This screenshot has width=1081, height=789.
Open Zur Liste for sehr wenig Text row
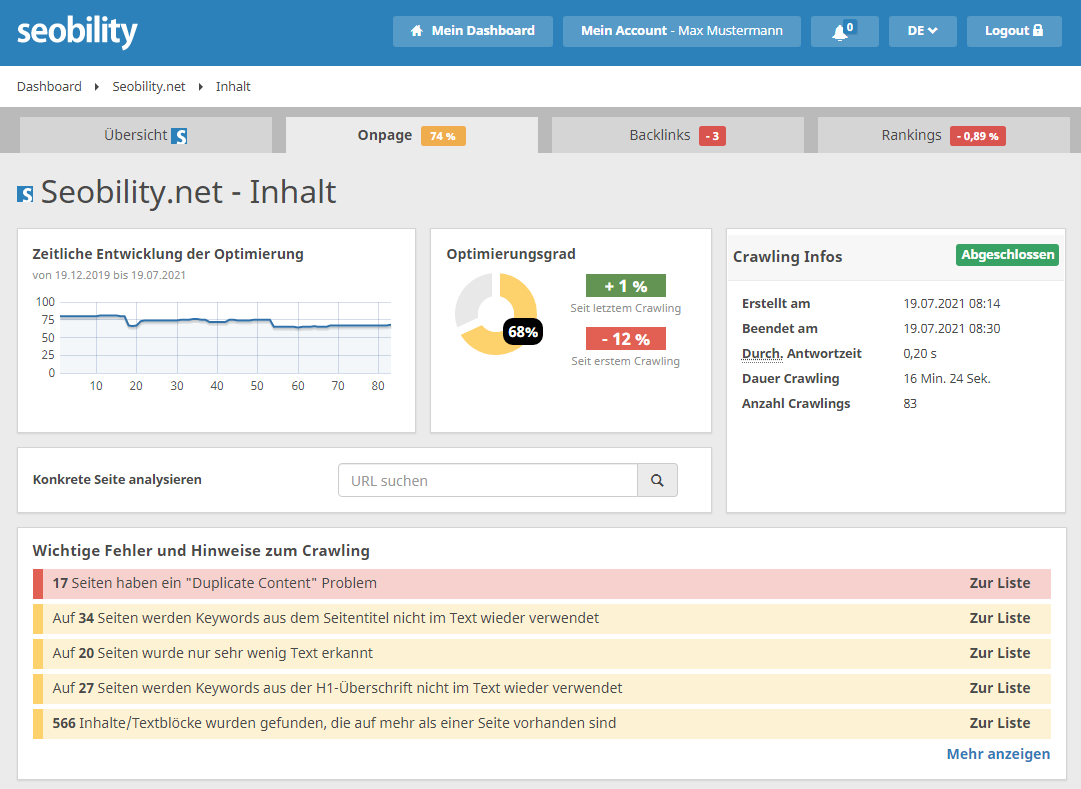click(x=1000, y=653)
